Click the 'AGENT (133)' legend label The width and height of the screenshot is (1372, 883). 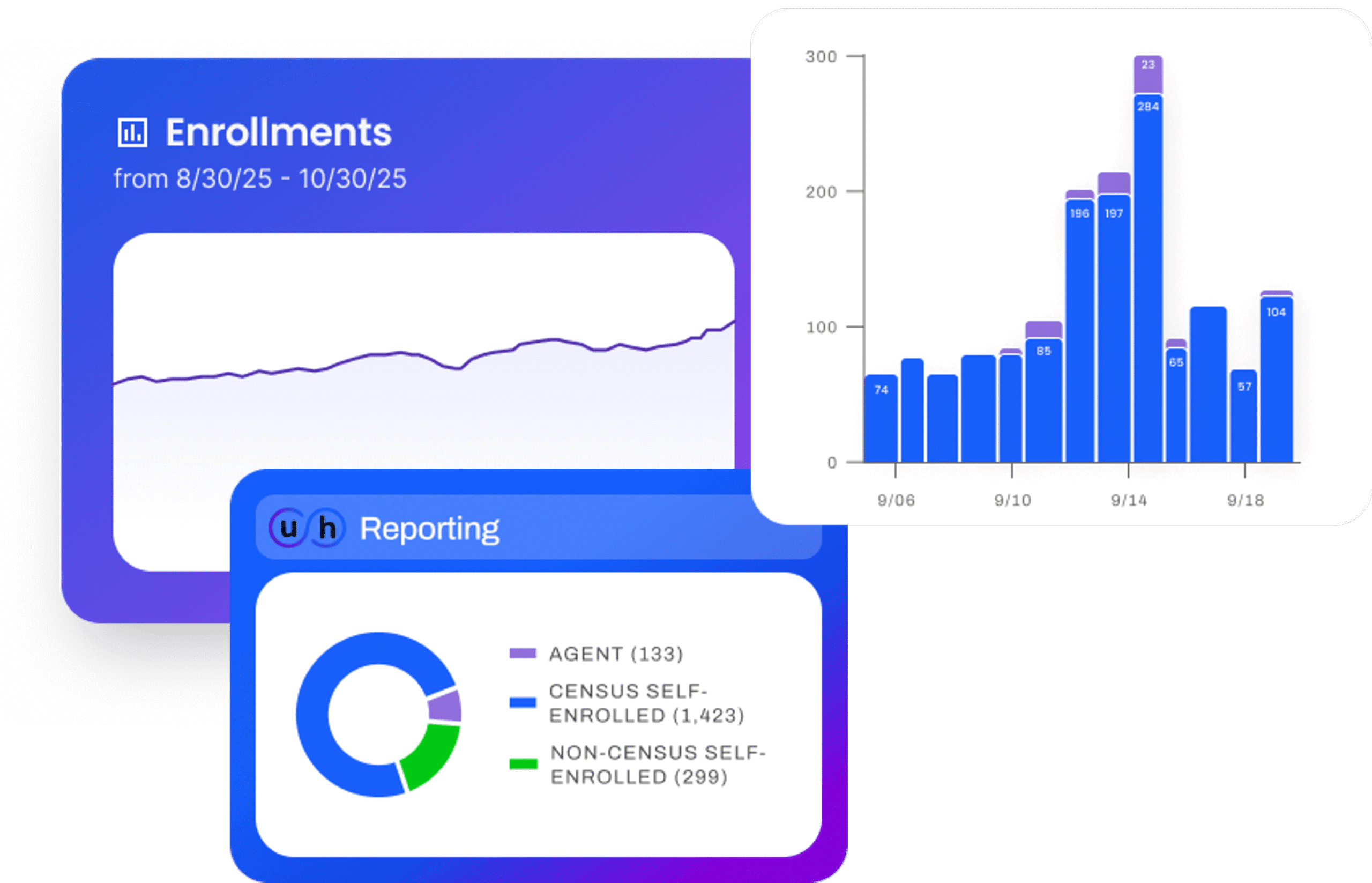(616, 654)
